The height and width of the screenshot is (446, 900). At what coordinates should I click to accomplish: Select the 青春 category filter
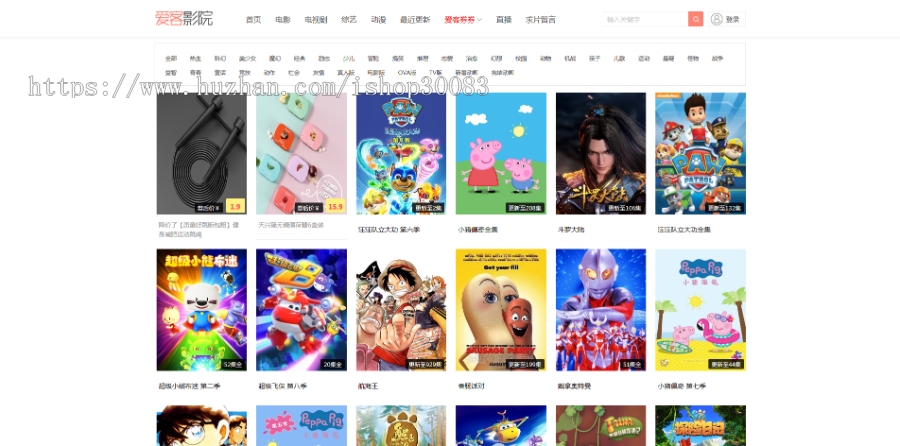click(x=195, y=73)
